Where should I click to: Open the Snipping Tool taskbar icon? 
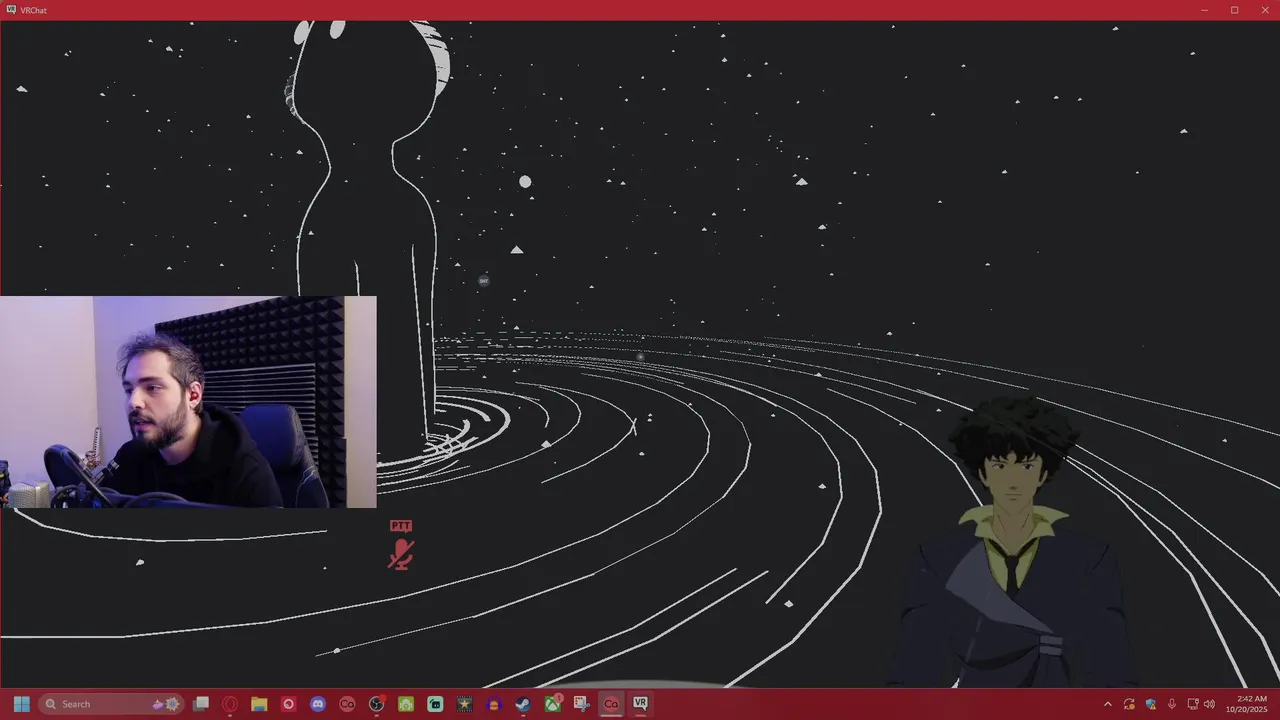point(582,704)
